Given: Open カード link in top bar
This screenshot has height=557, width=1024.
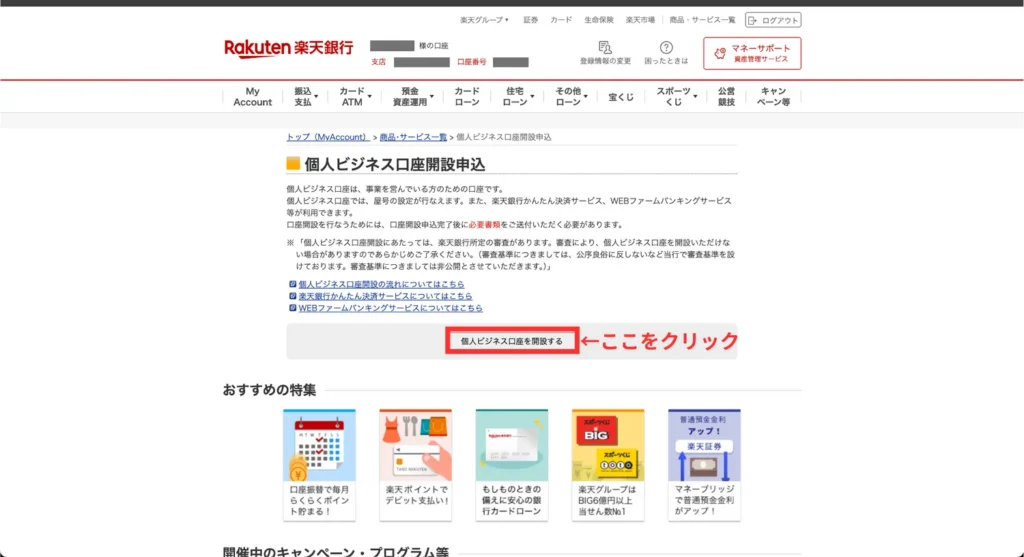Looking at the screenshot, I should coord(561,20).
